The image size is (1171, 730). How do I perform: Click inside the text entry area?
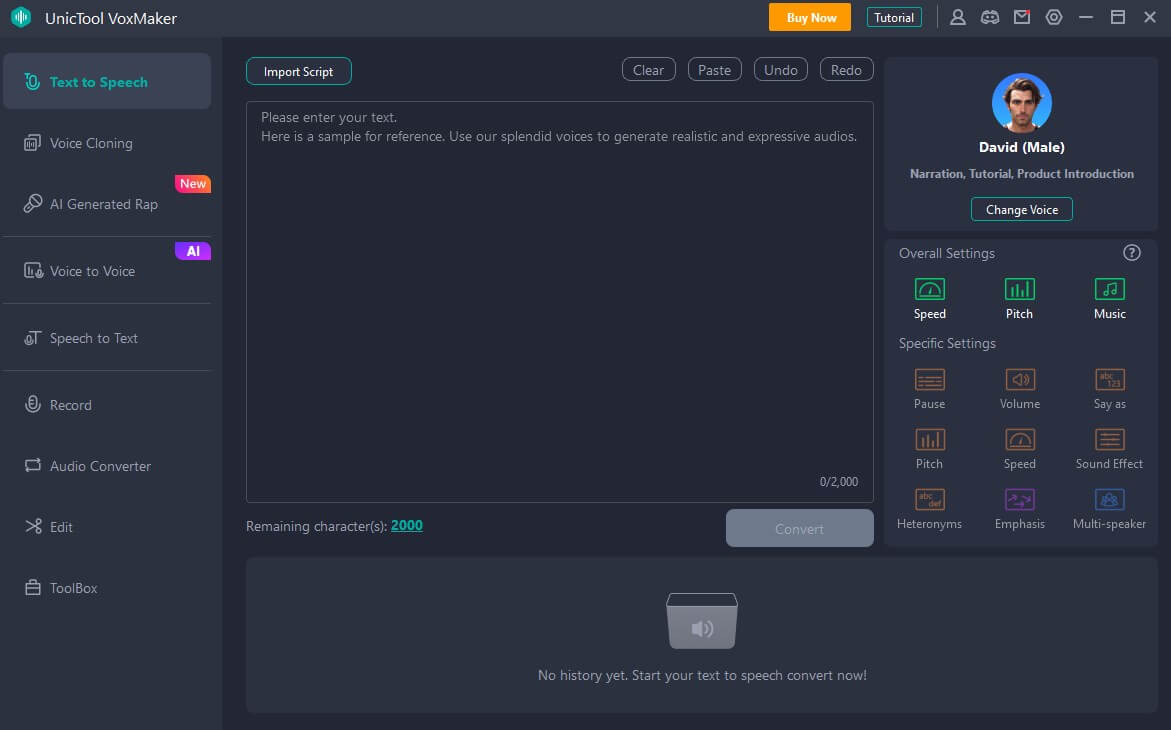[x=559, y=300]
